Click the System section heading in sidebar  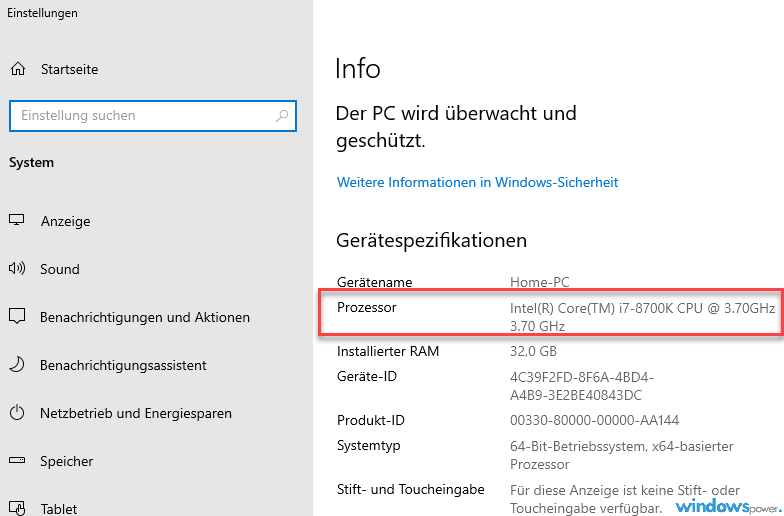point(31,162)
